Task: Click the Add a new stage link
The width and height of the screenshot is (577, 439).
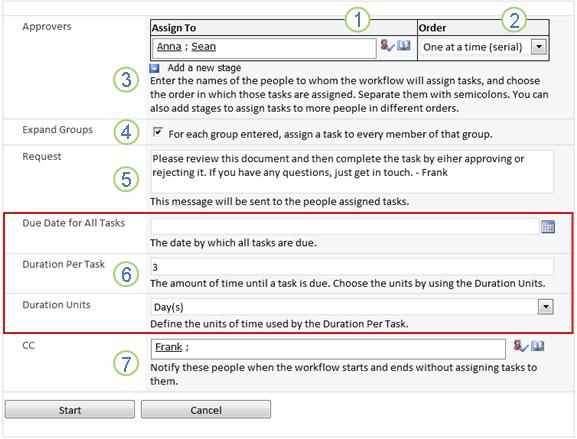Action: pos(204,68)
